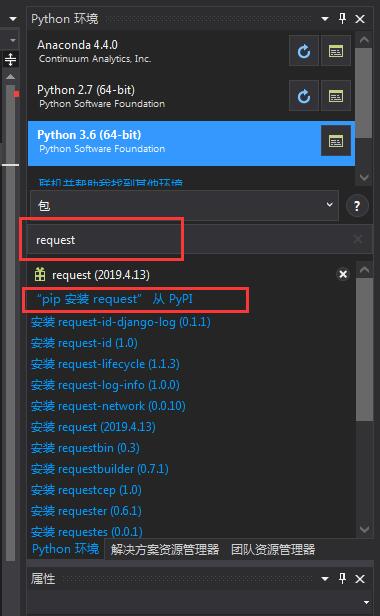Viewport: 380px width, 616px height.
Task: Close the 属性 panel
Action: tap(360, 579)
